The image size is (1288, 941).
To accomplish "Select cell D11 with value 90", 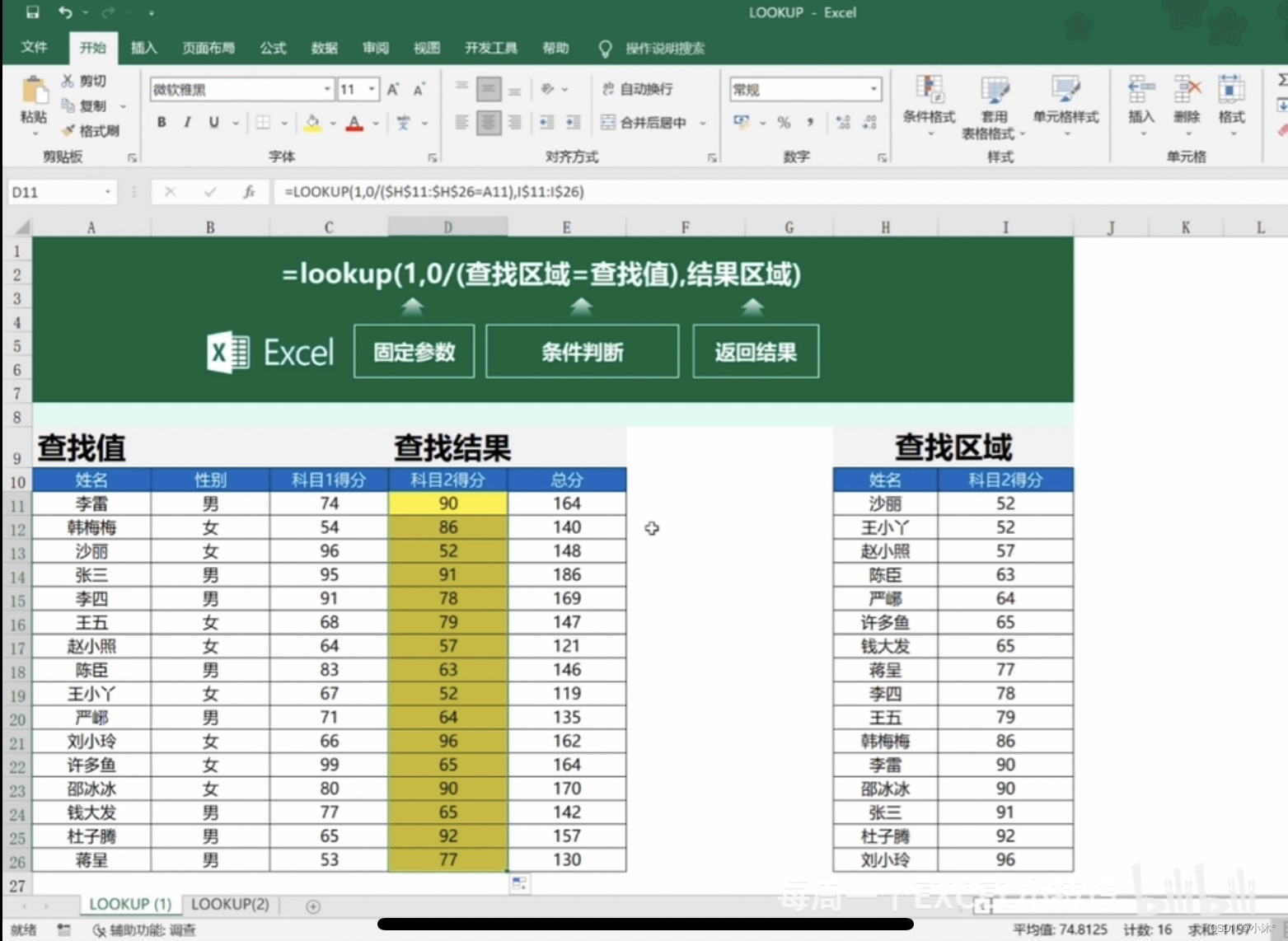I will (448, 503).
